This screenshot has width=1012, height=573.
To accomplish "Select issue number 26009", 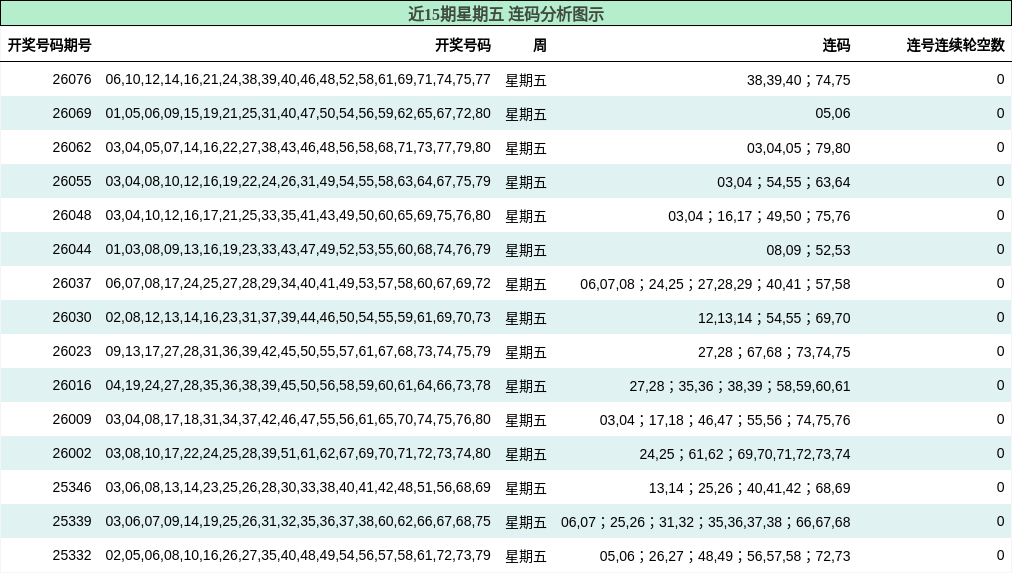I will (x=72, y=419).
